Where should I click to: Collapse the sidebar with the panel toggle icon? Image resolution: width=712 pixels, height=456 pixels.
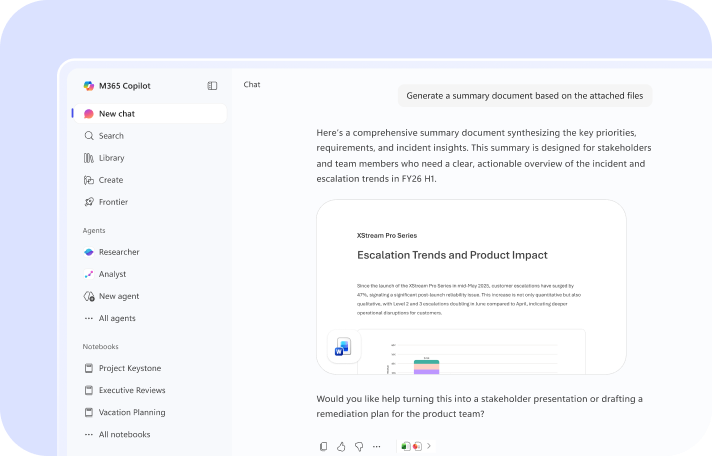click(x=212, y=86)
